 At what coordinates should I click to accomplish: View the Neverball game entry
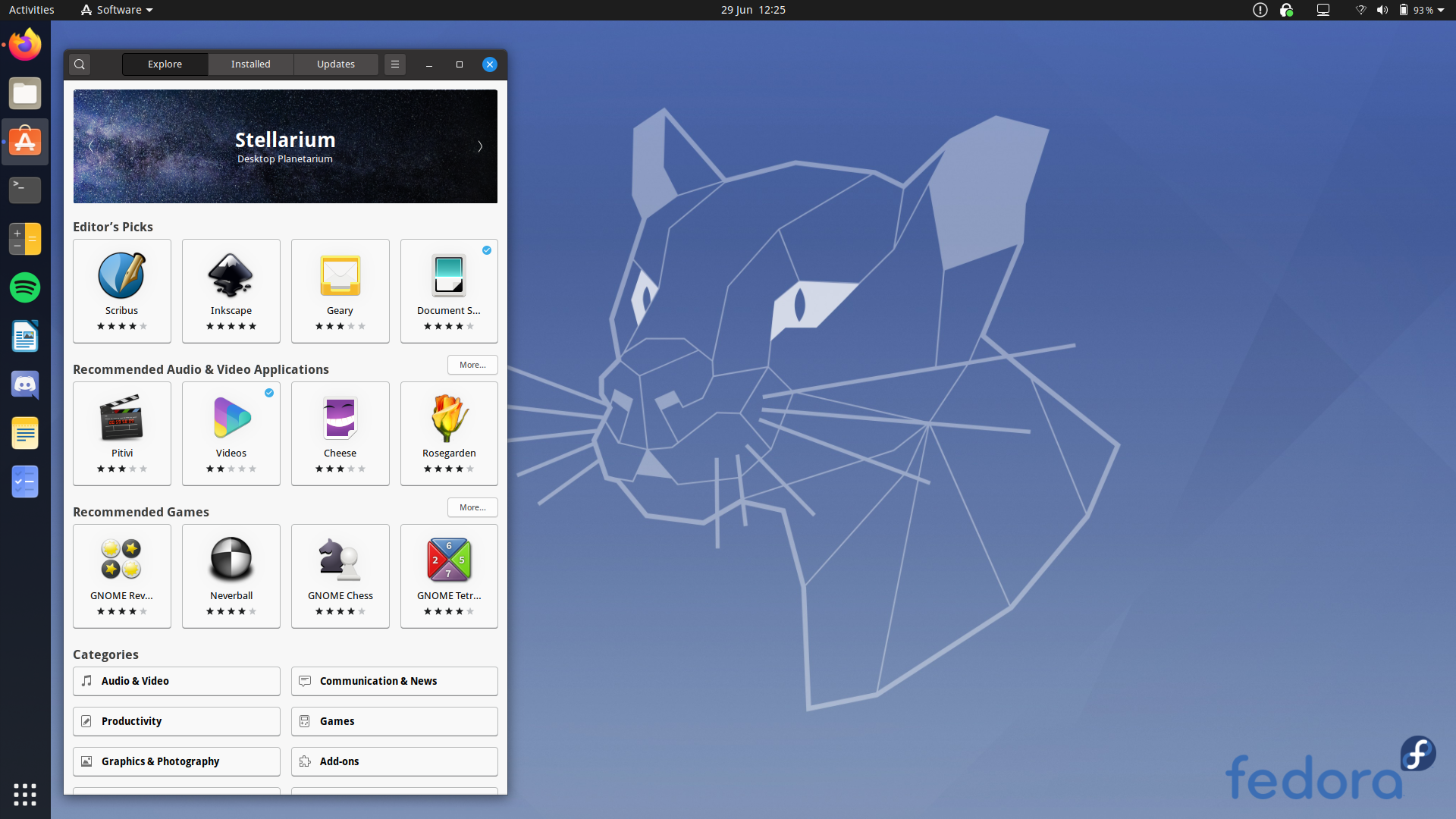231,576
